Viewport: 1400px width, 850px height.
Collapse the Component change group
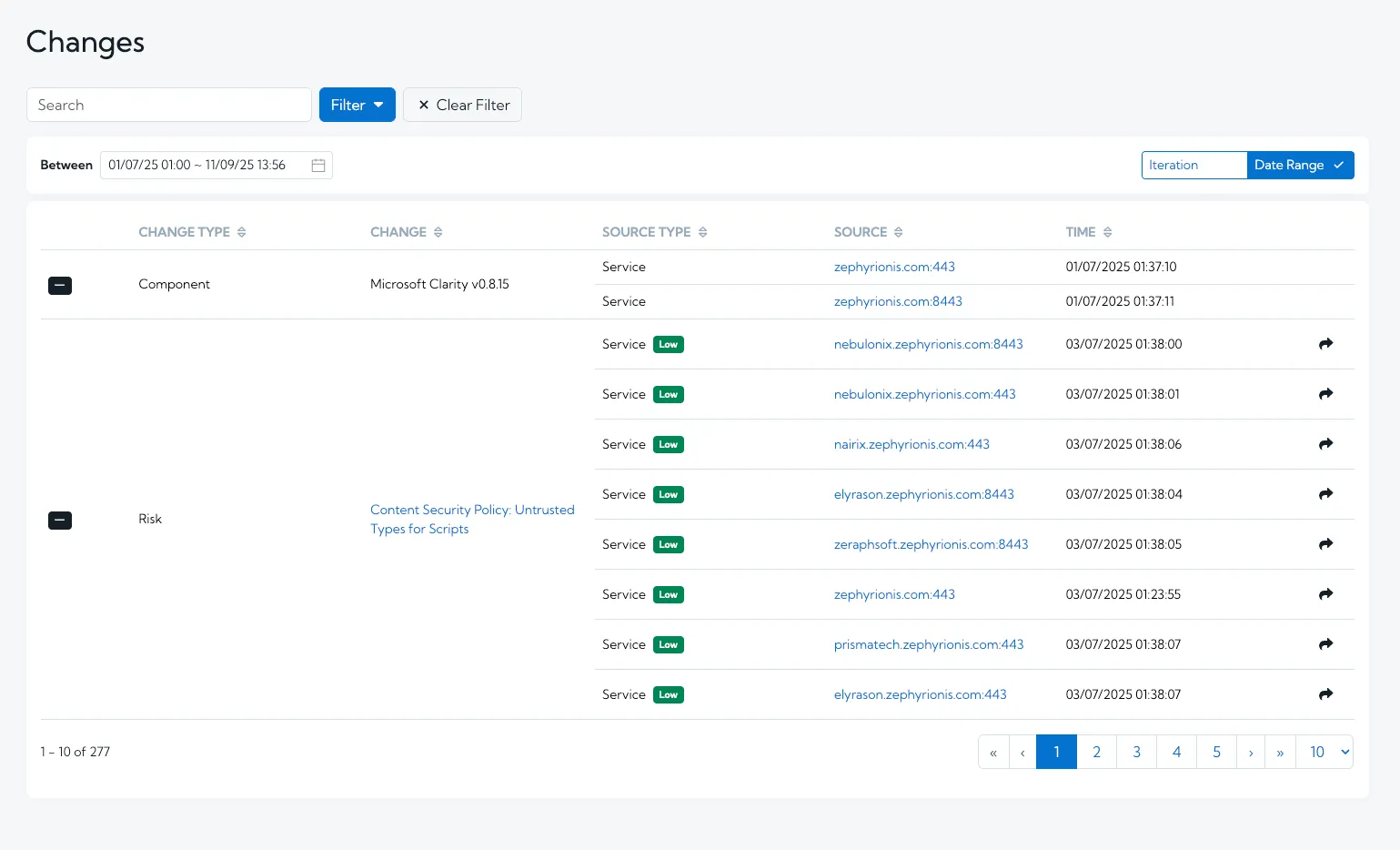pyautogui.click(x=60, y=285)
